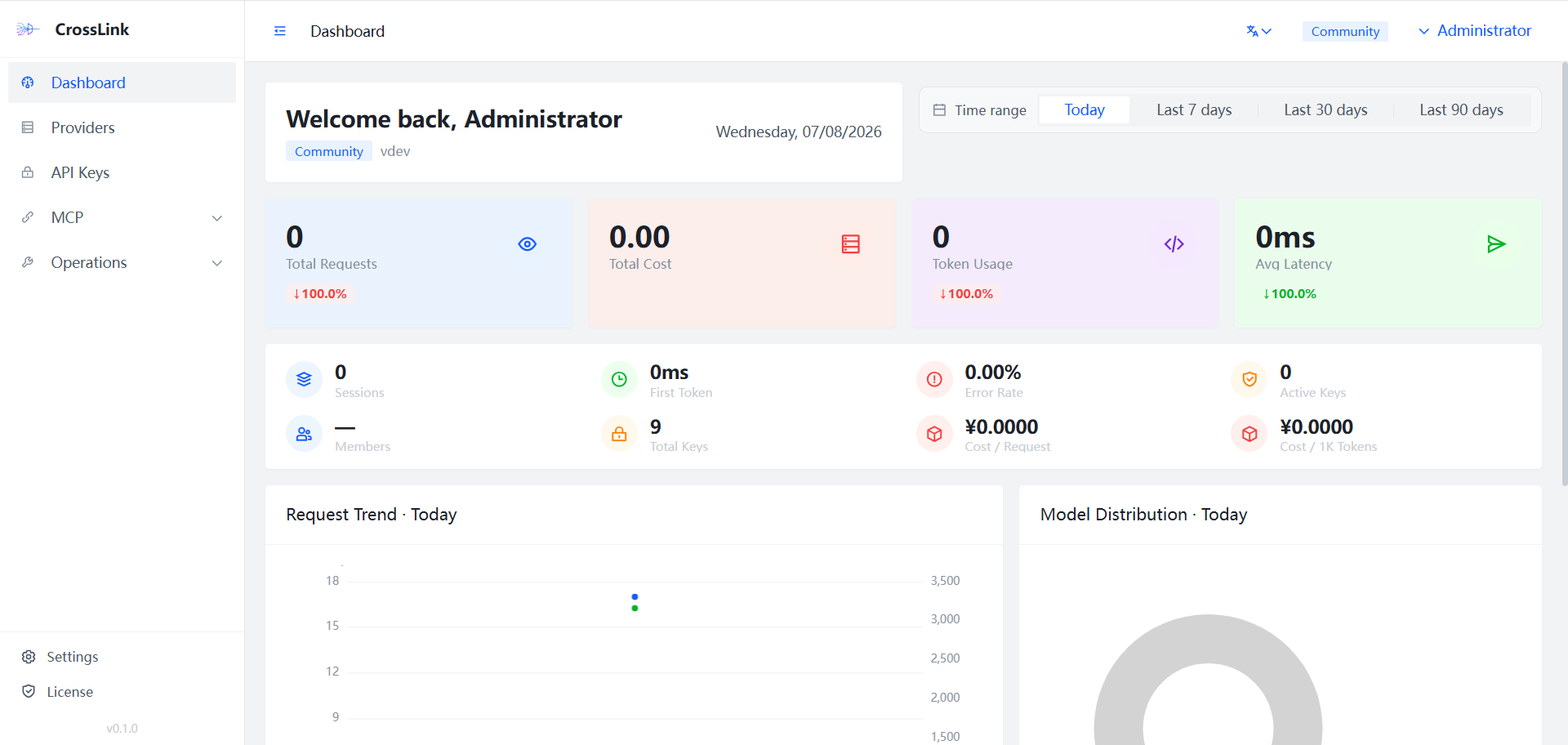1568x745 pixels.
Task: Click the Token Usage 100.0% change badge
Action: [966, 293]
